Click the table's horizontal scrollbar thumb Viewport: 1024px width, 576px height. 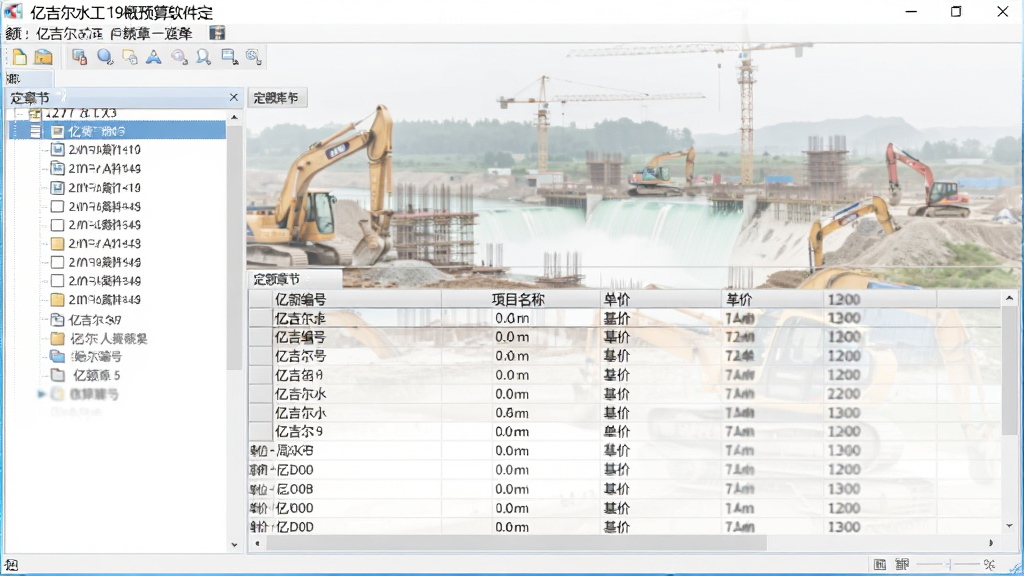(516, 543)
